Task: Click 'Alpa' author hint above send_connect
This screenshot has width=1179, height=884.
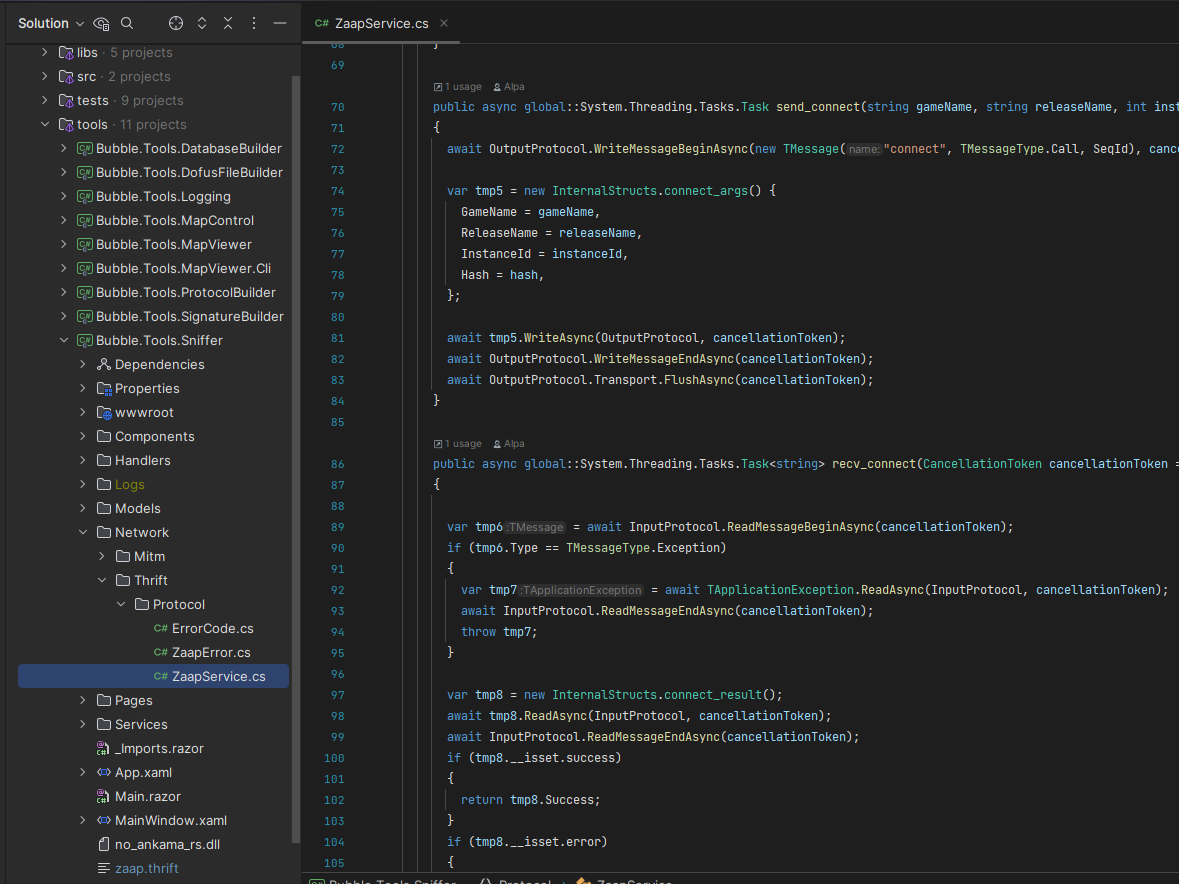Action: (x=509, y=87)
